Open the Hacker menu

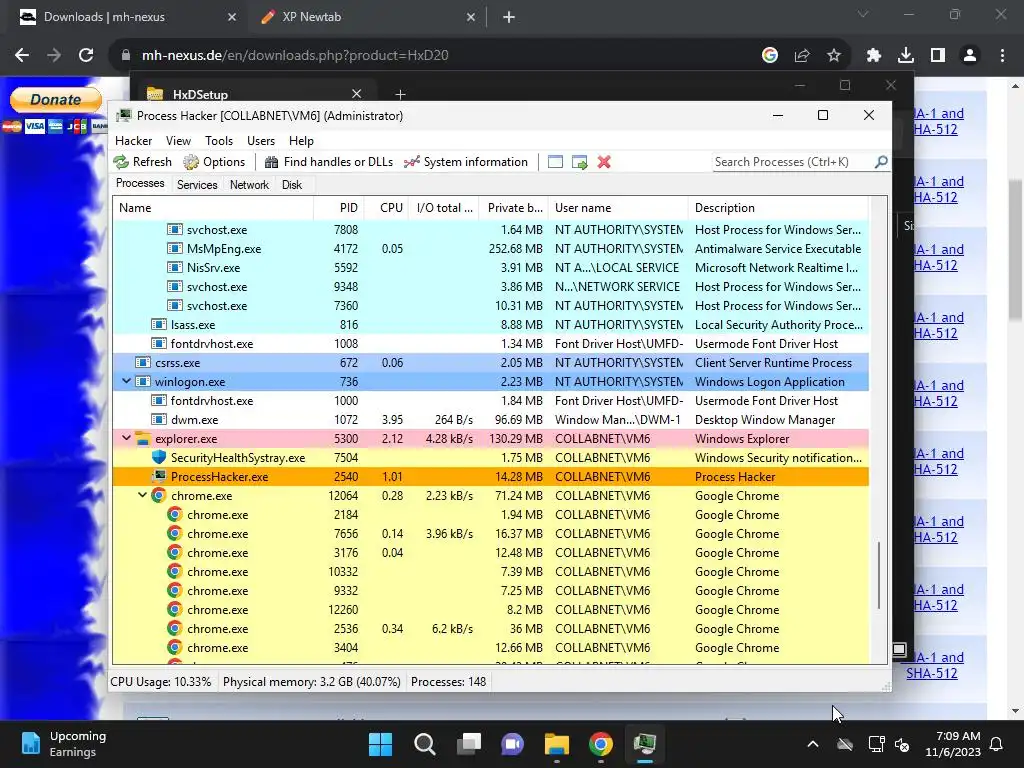[133, 141]
